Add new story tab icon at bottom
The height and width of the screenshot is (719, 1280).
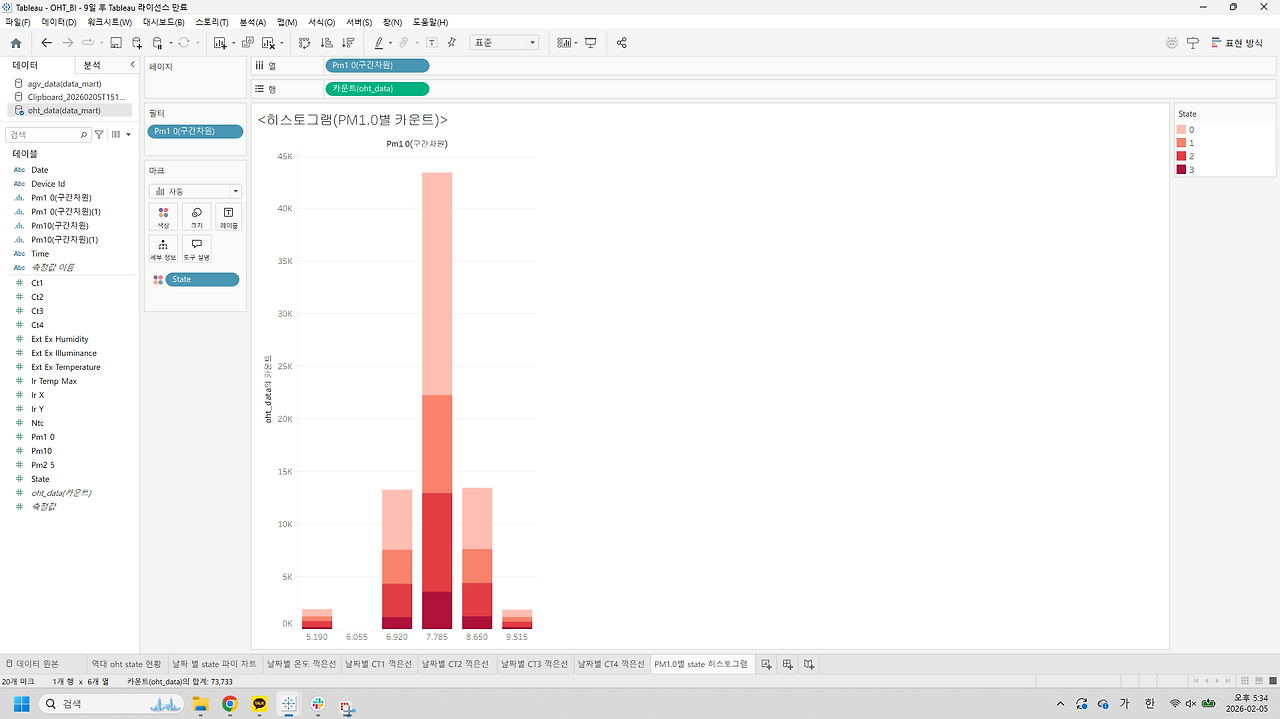[809, 664]
